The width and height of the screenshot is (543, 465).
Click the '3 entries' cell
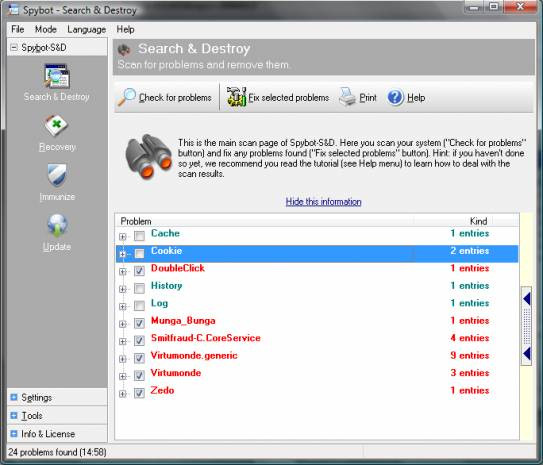point(470,373)
